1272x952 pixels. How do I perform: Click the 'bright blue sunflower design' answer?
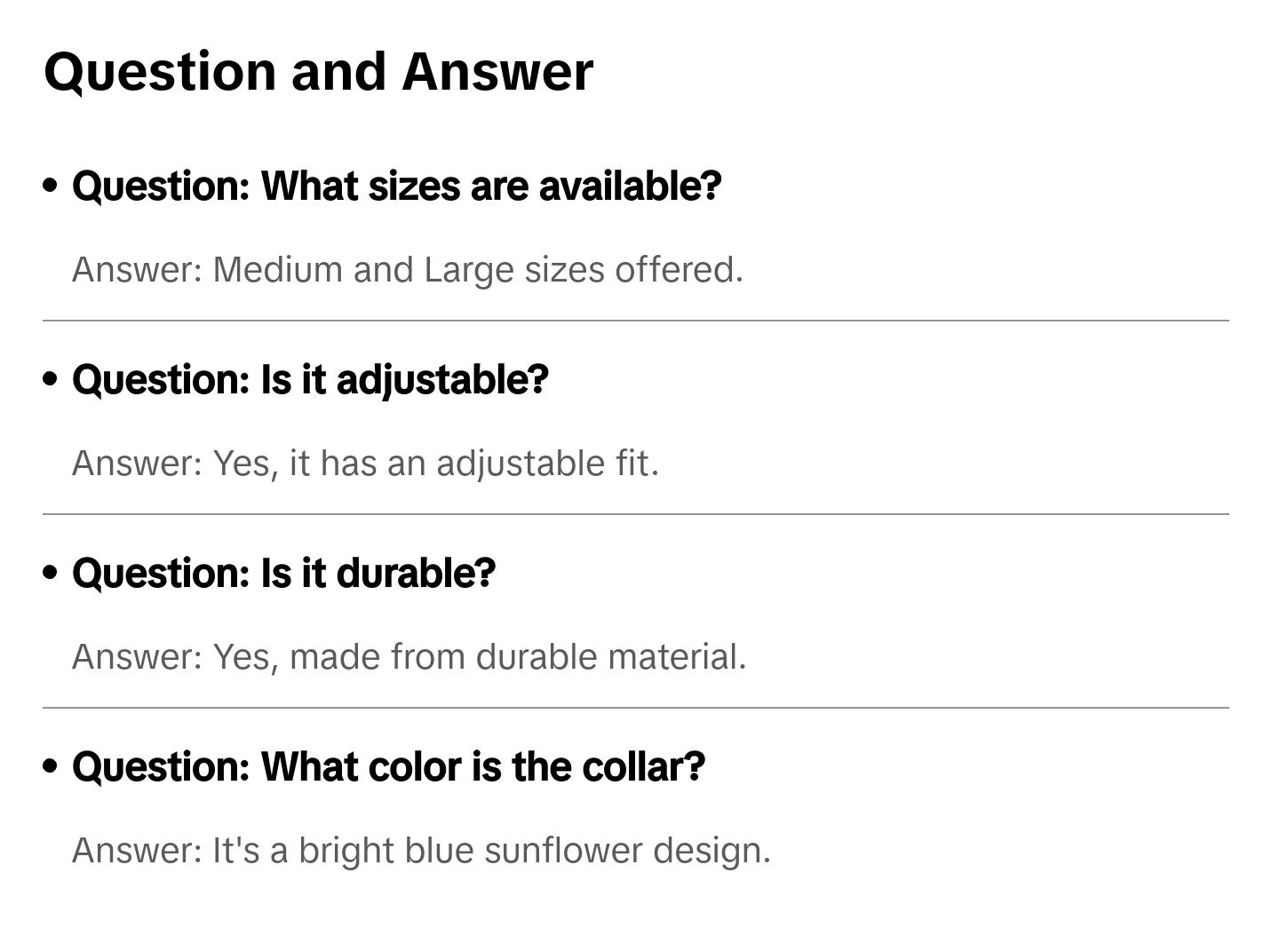point(421,851)
